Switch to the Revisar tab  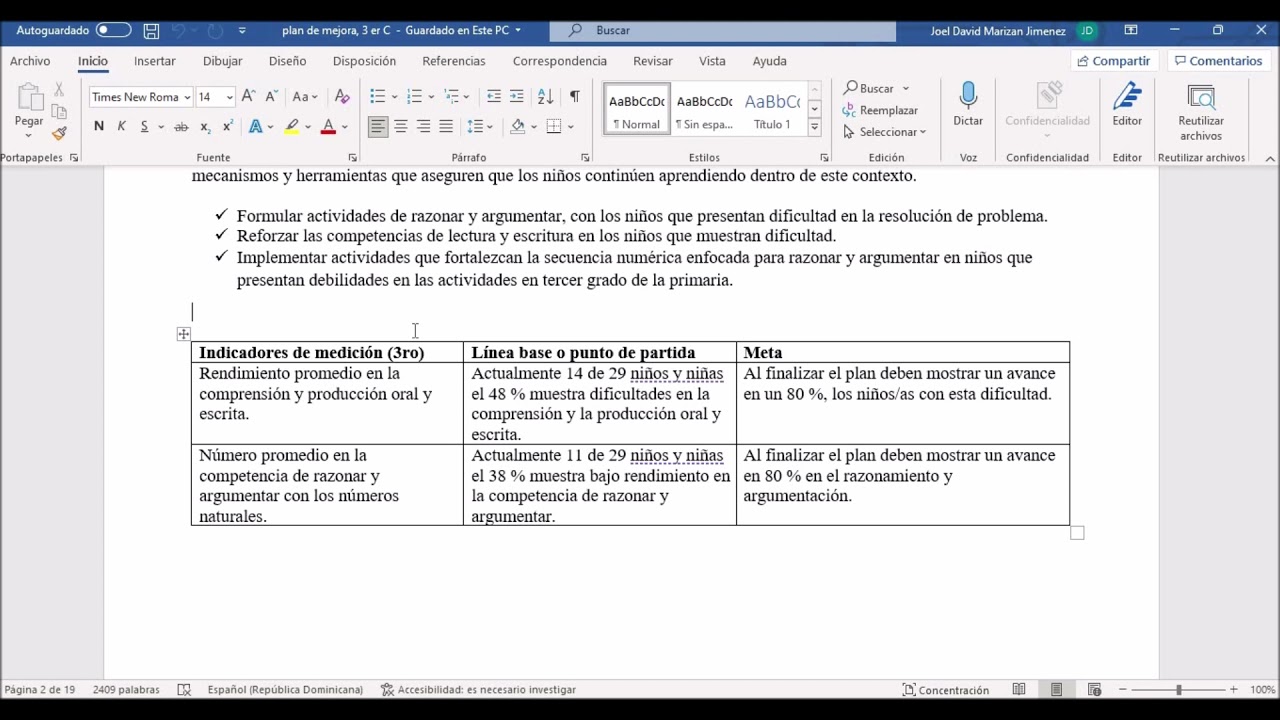tap(652, 61)
